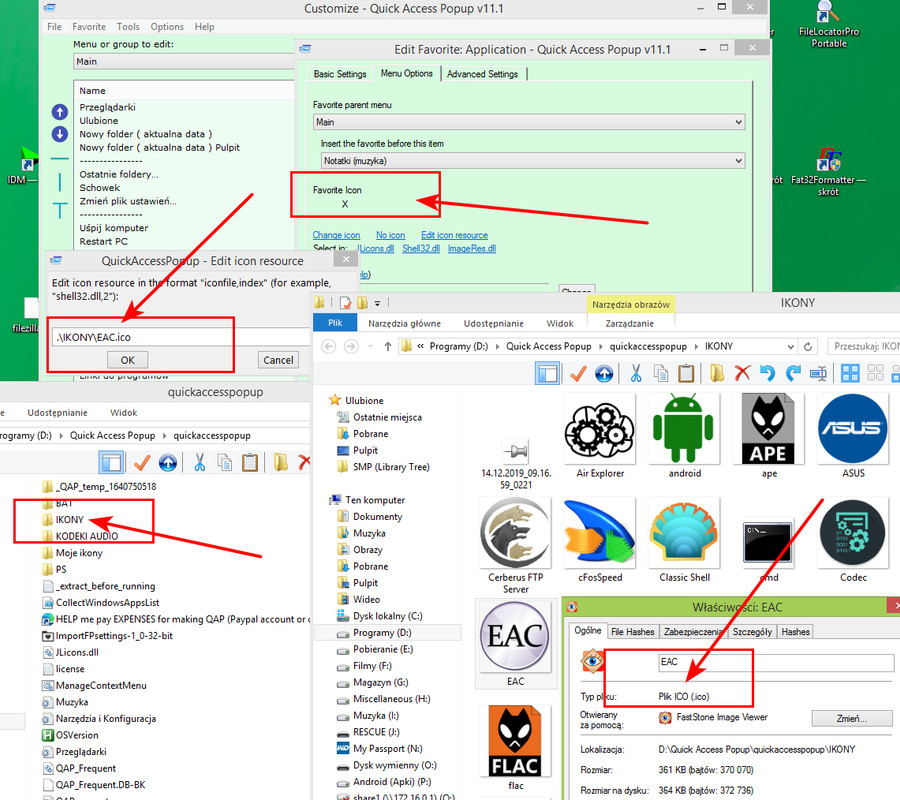Click the EAC file name field in properties
This screenshot has height=800, width=900.
tap(776, 662)
